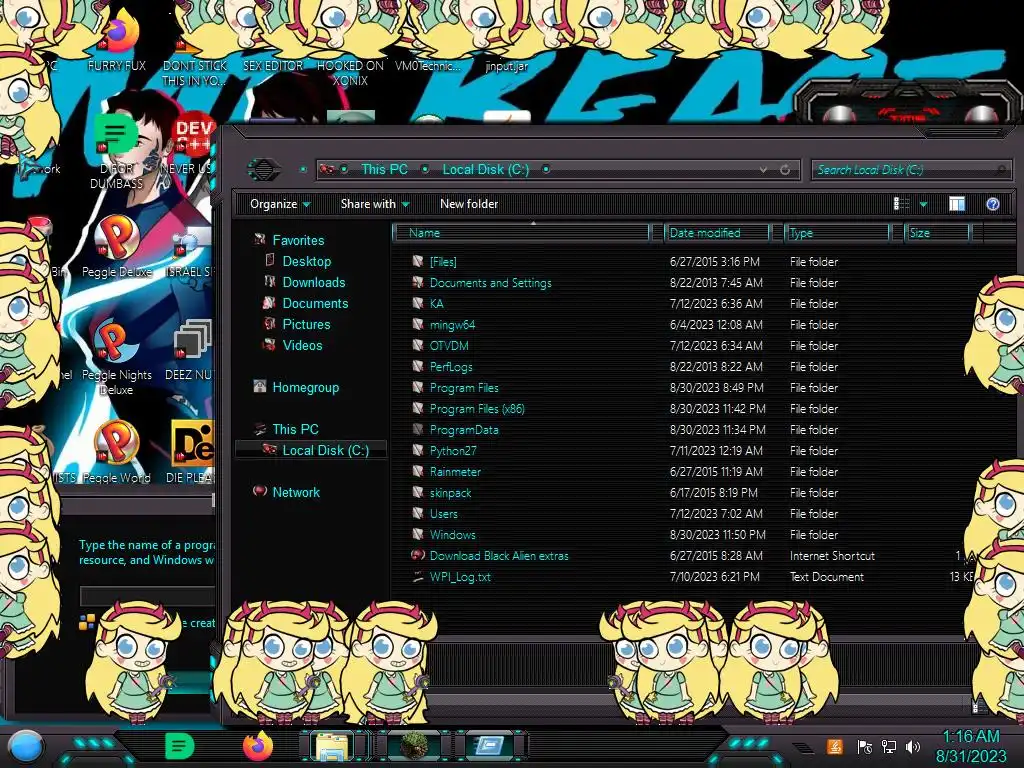Sort by the Size column header
This screenshot has width=1024, height=768.
[x=936, y=232]
